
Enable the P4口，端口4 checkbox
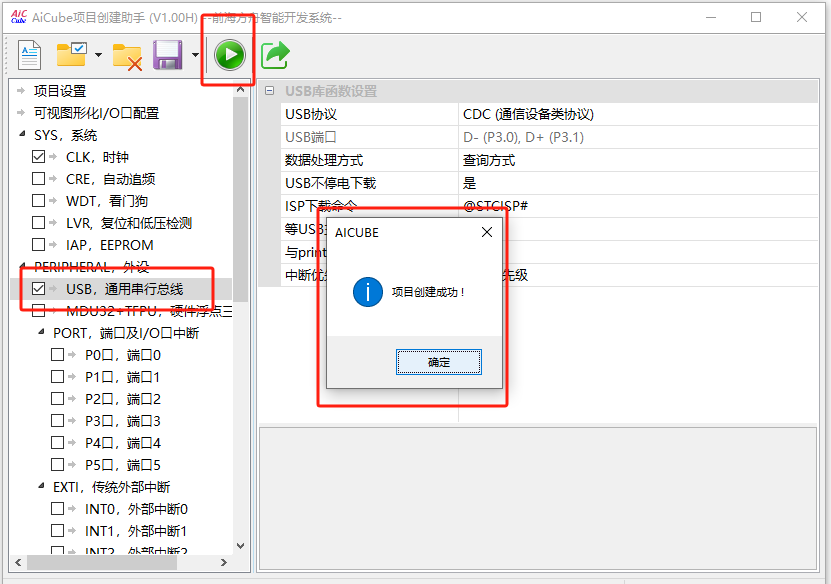tap(57, 443)
